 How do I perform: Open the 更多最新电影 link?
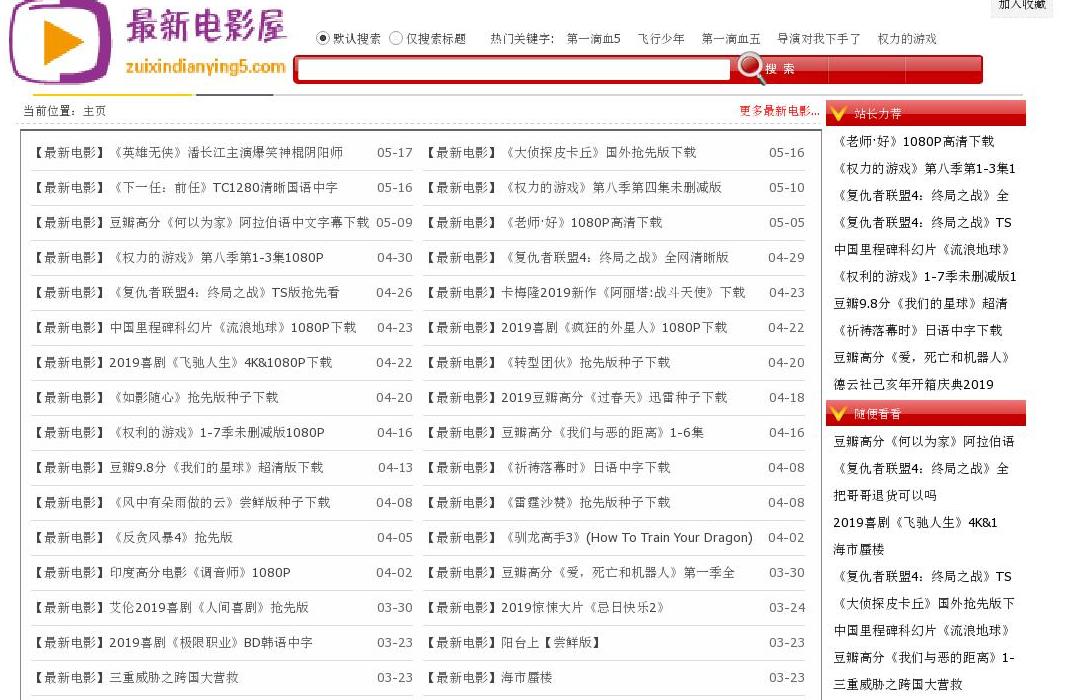780,110
